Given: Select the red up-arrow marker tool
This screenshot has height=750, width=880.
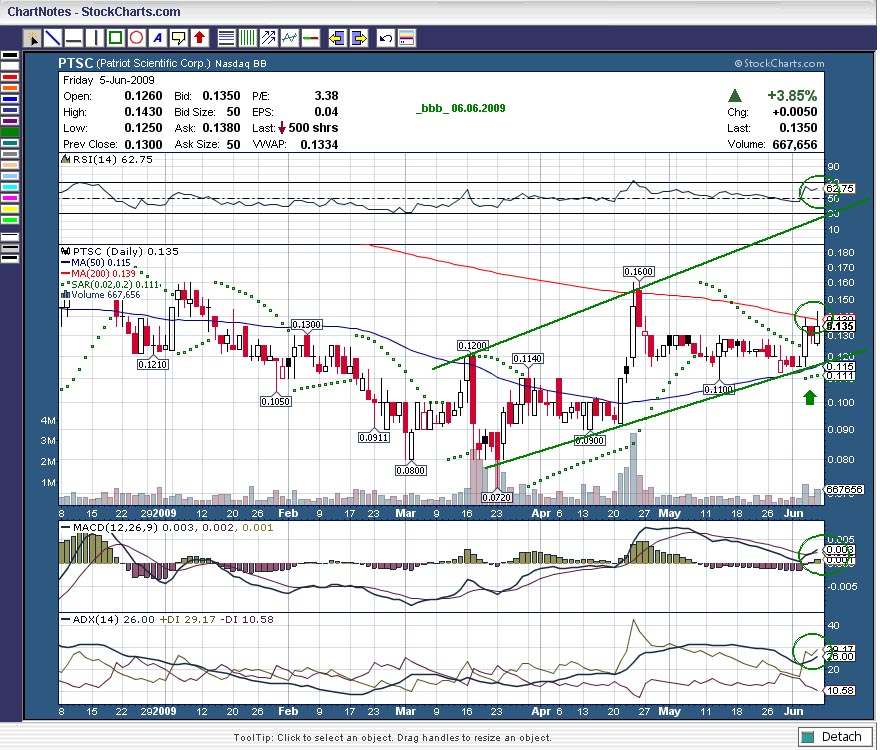Looking at the screenshot, I should click(199, 38).
